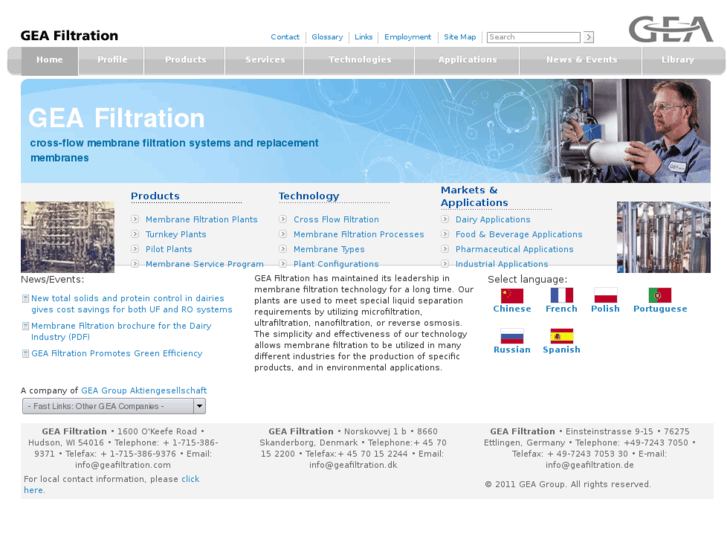Open New total solids and protein control article
The width and height of the screenshot is (727, 545).
132,304
